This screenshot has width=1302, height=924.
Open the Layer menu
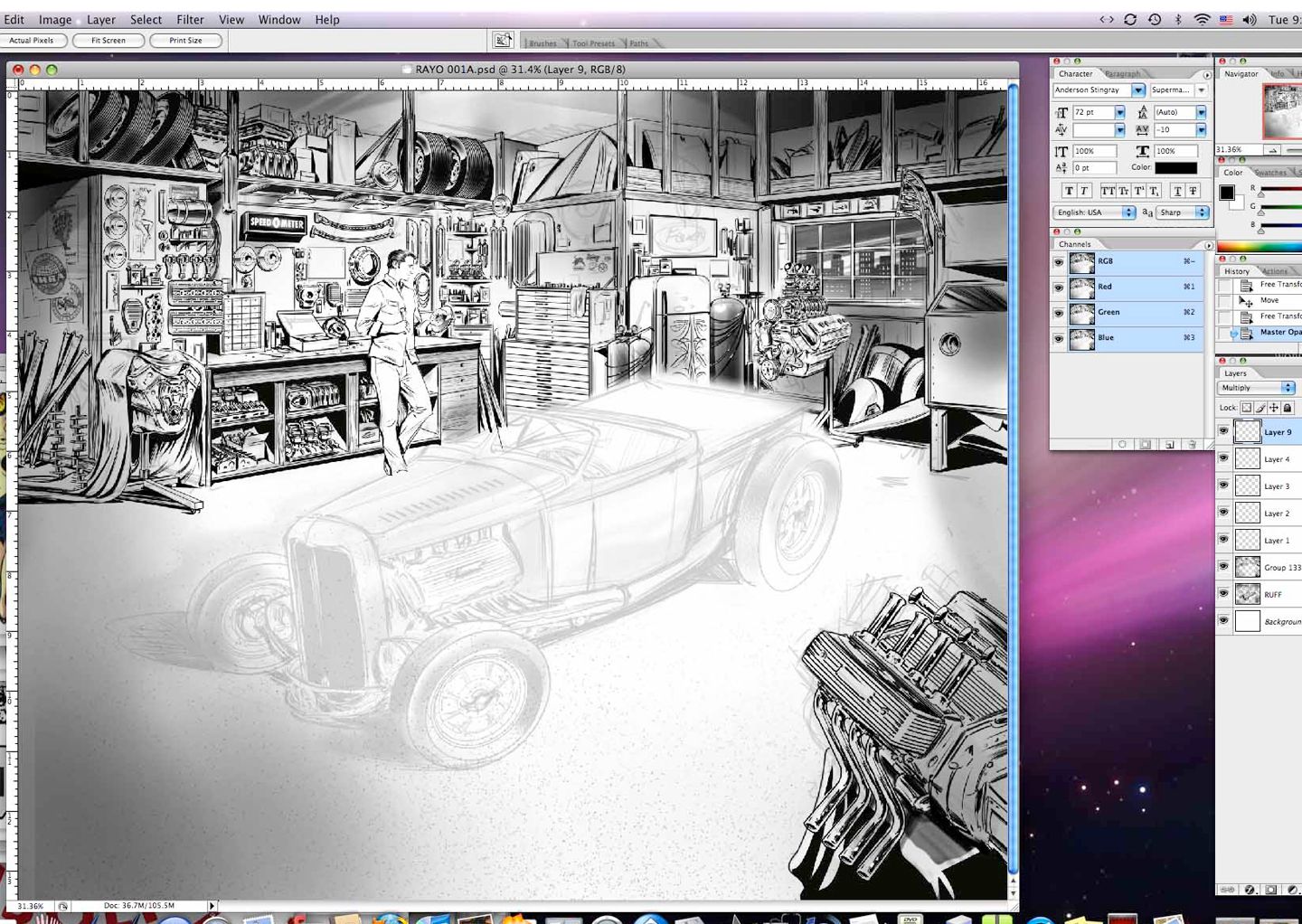(x=100, y=19)
